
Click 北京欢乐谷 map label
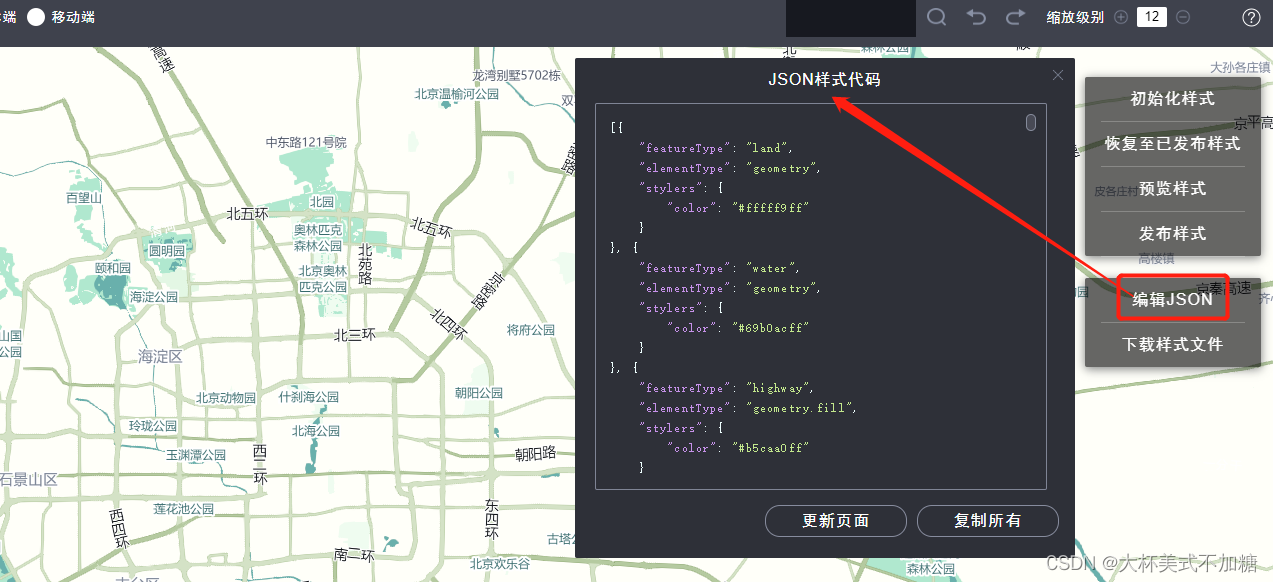[500, 564]
